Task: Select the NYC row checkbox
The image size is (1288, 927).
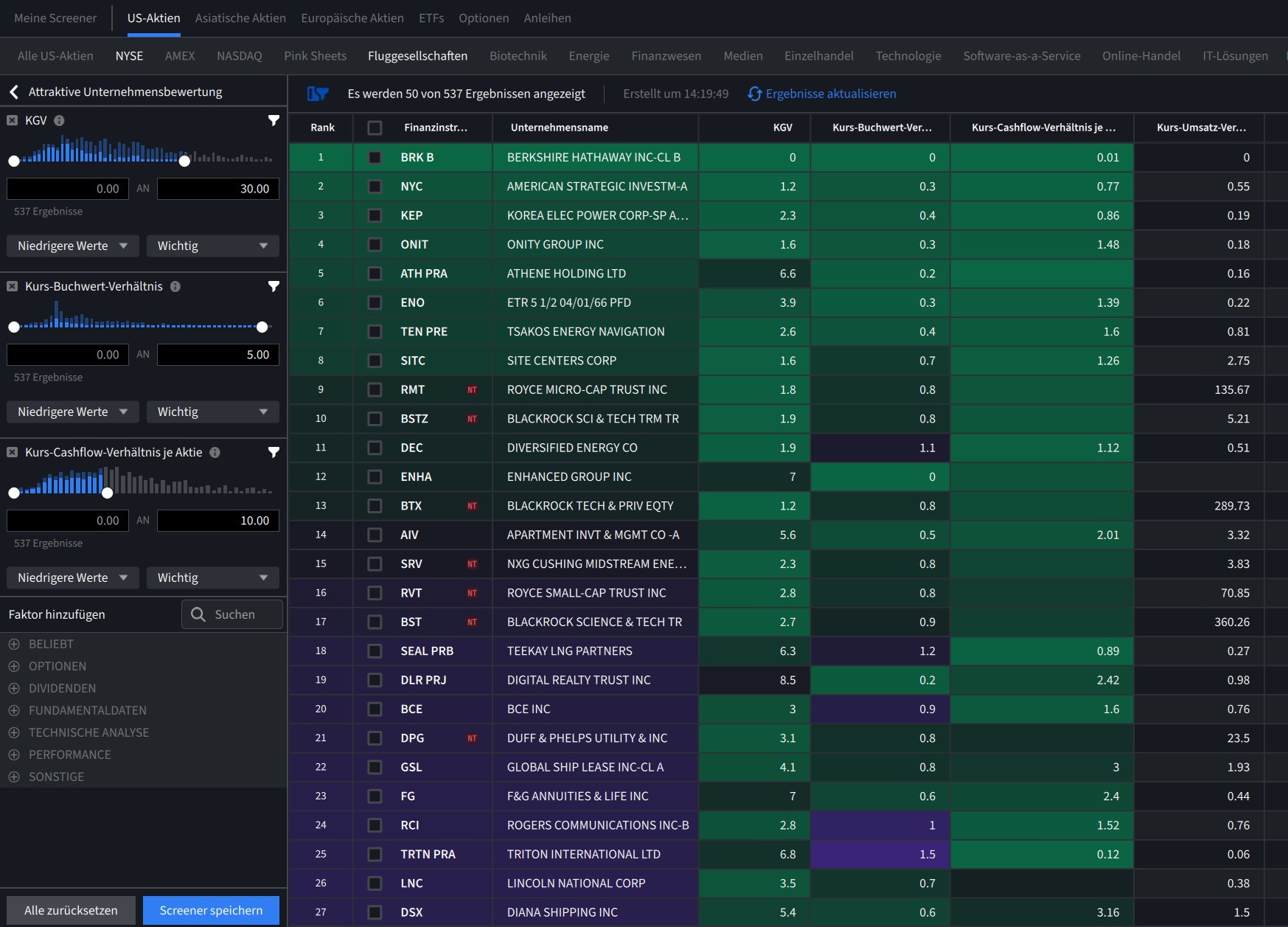Action: (x=375, y=186)
